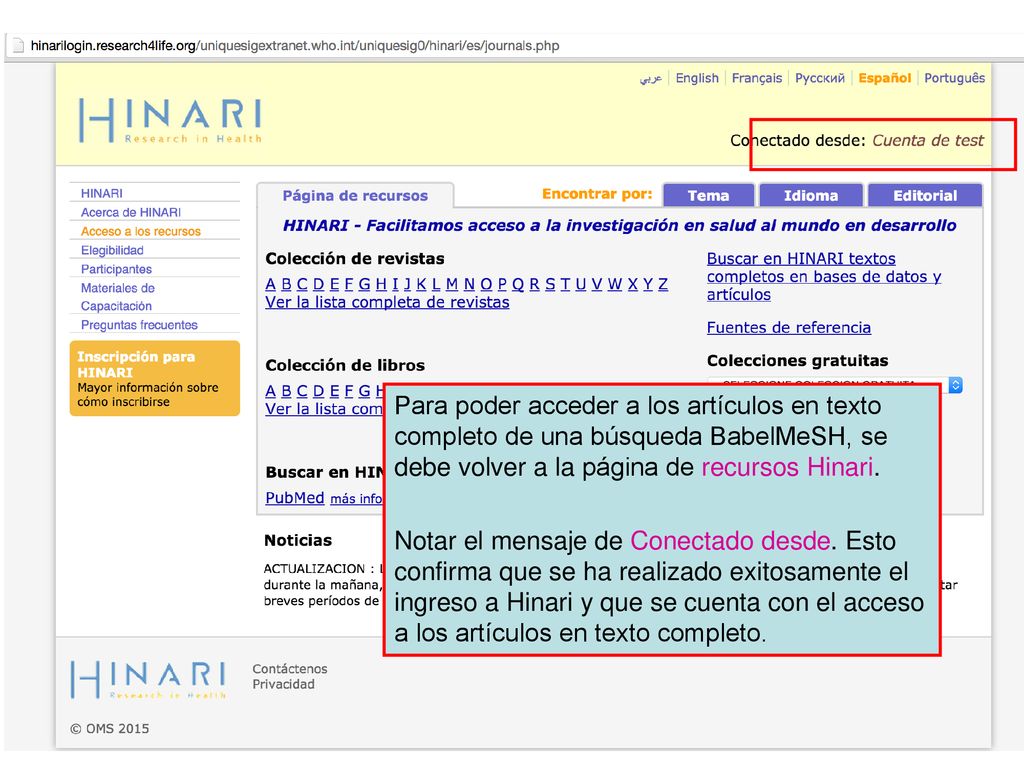This screenshot has width=1024, height=768.
Task: Switch language to Português
Action: (954, 78)
